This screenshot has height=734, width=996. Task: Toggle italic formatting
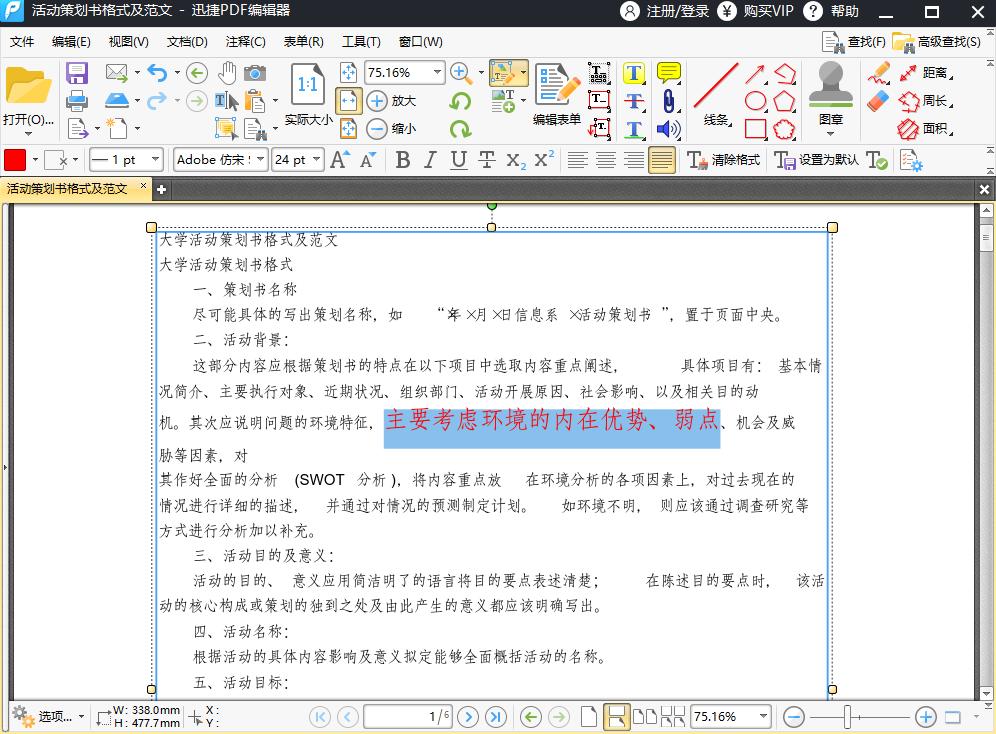coord(431,160)
